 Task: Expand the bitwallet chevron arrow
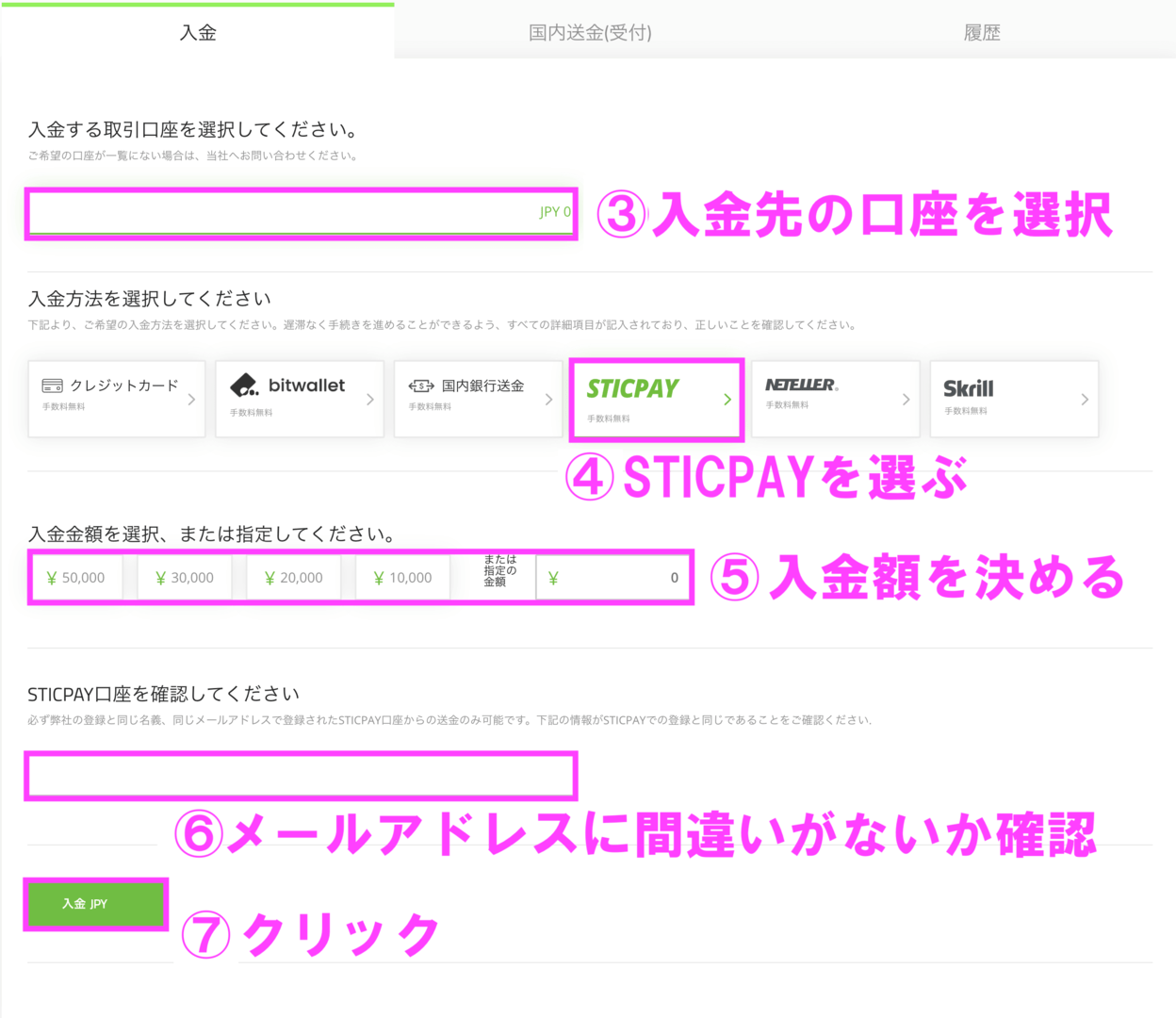370,400
